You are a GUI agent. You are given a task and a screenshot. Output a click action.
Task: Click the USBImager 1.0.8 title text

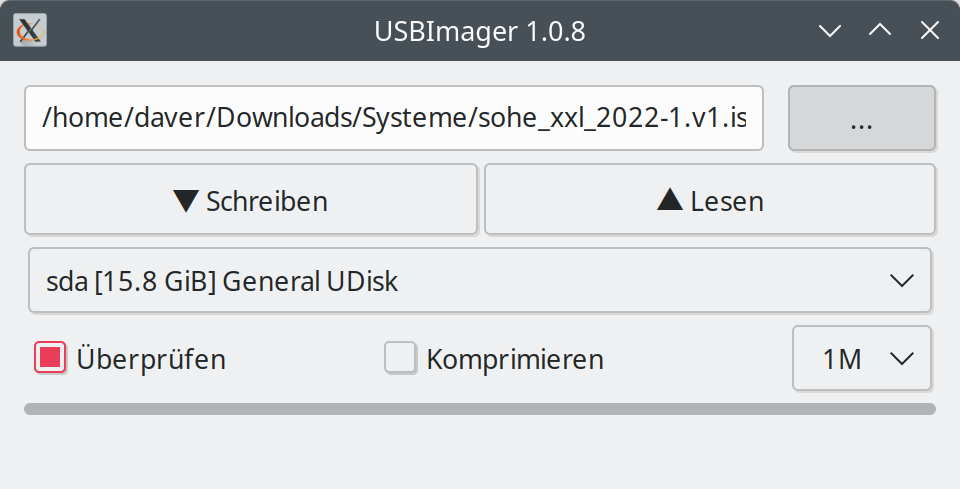[x=480, y=31]
